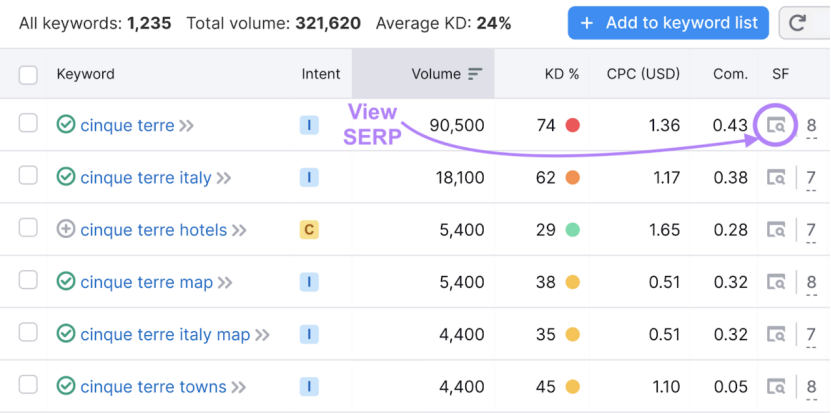Toggle the select-all checkbox in header
Screen dimensions: 831x413
[28, 74]
